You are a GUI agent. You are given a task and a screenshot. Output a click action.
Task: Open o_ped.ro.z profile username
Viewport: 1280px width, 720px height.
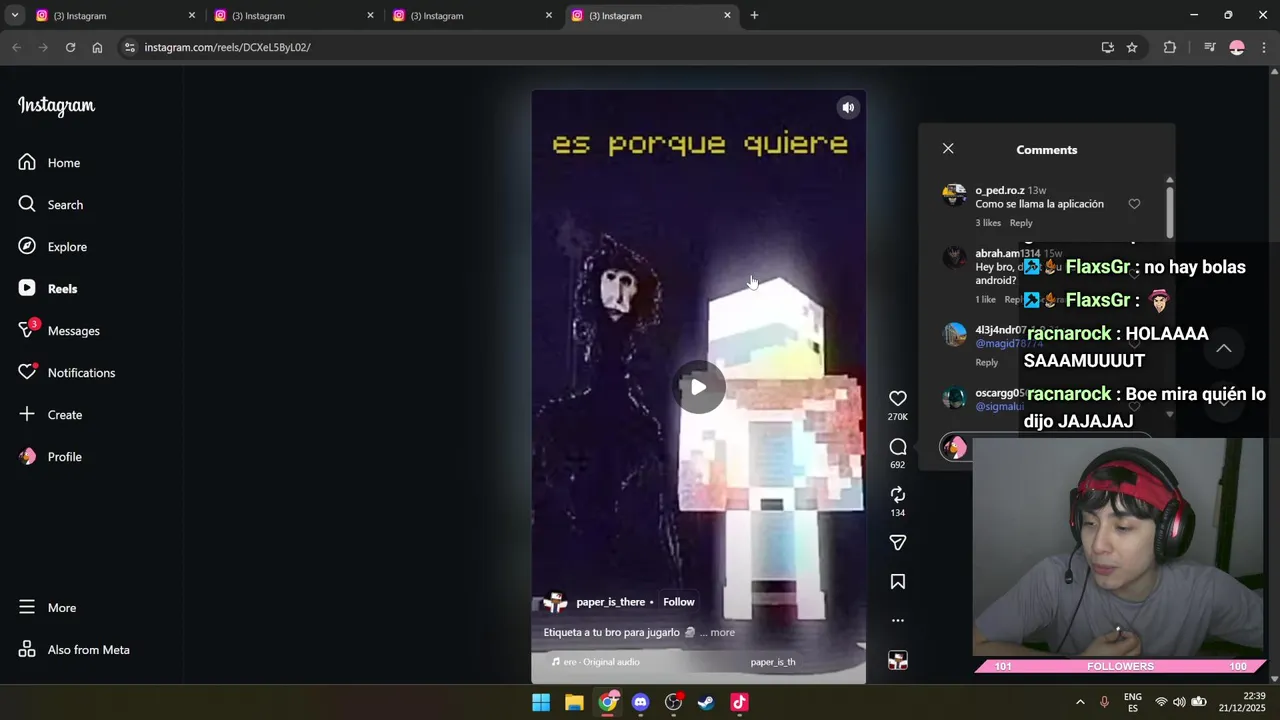coord(999,191)
